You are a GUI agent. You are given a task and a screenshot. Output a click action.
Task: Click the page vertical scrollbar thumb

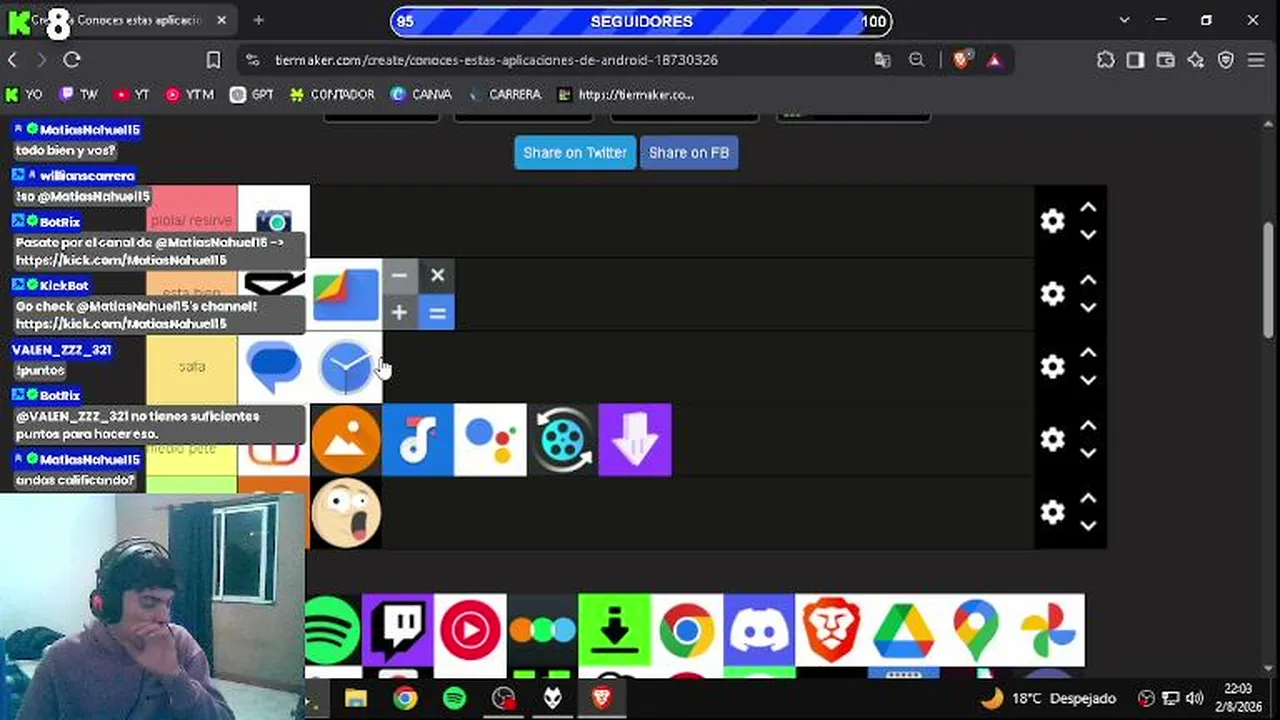pos(1269,280)
